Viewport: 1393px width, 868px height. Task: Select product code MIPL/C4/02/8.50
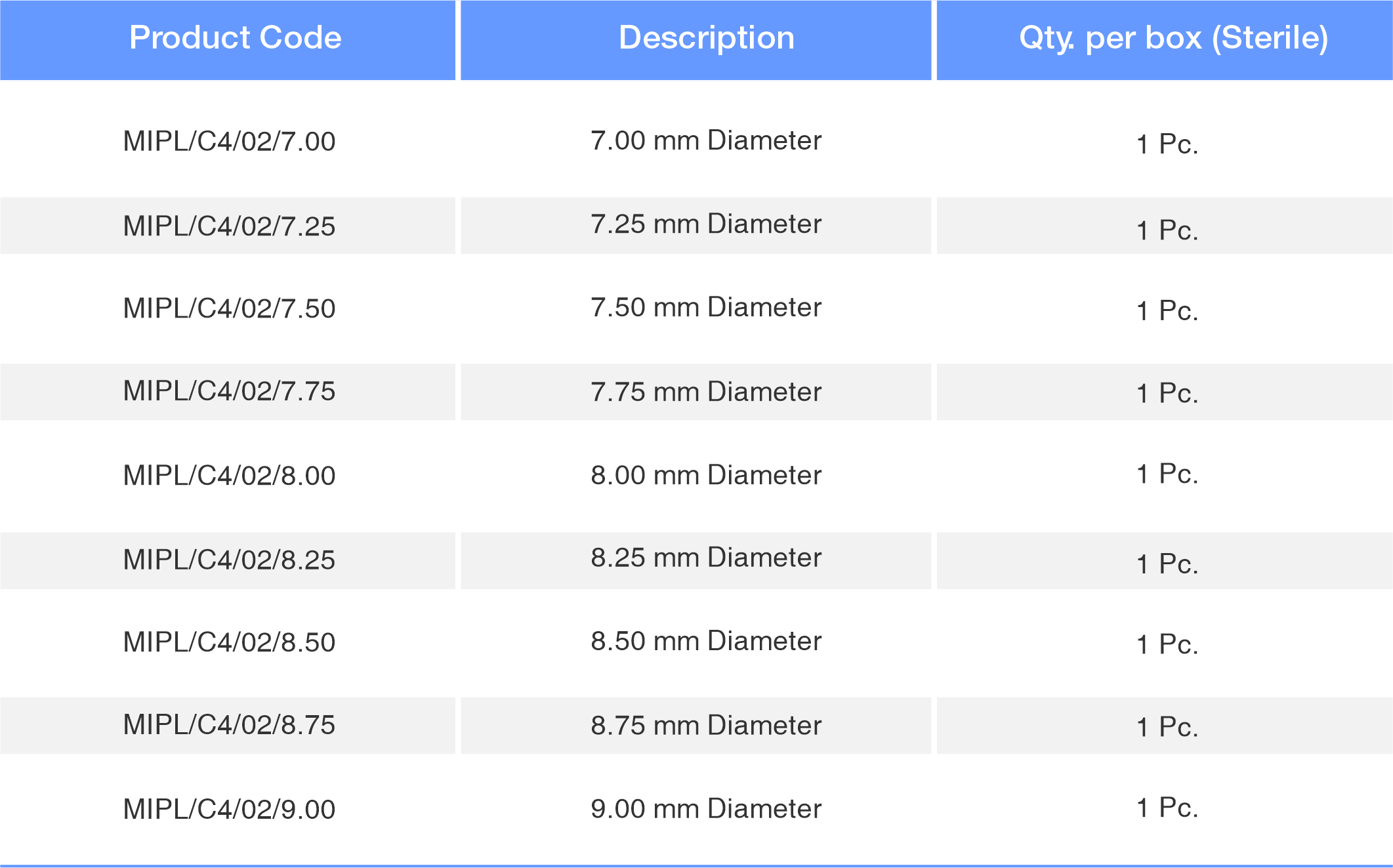pyautogui.click(x=229, y=642)
